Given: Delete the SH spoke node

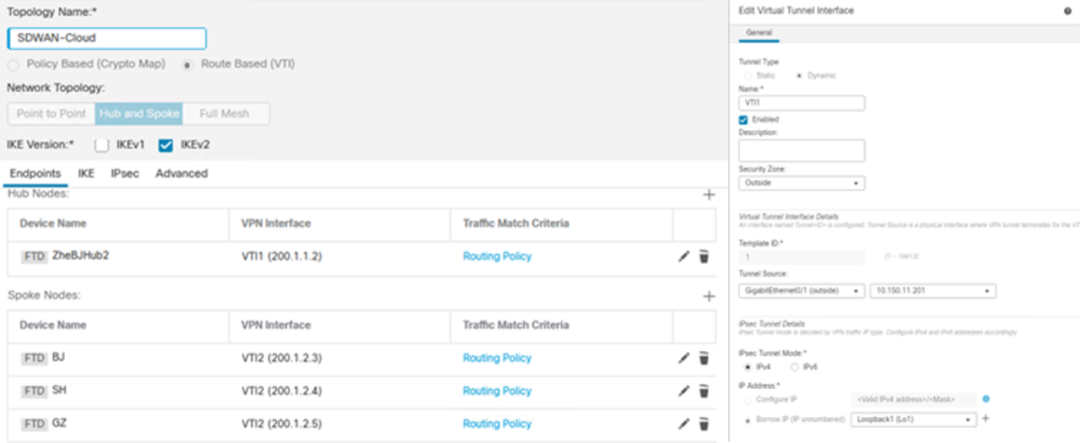Looking at the screenshot, I should [x=704, y=391].
